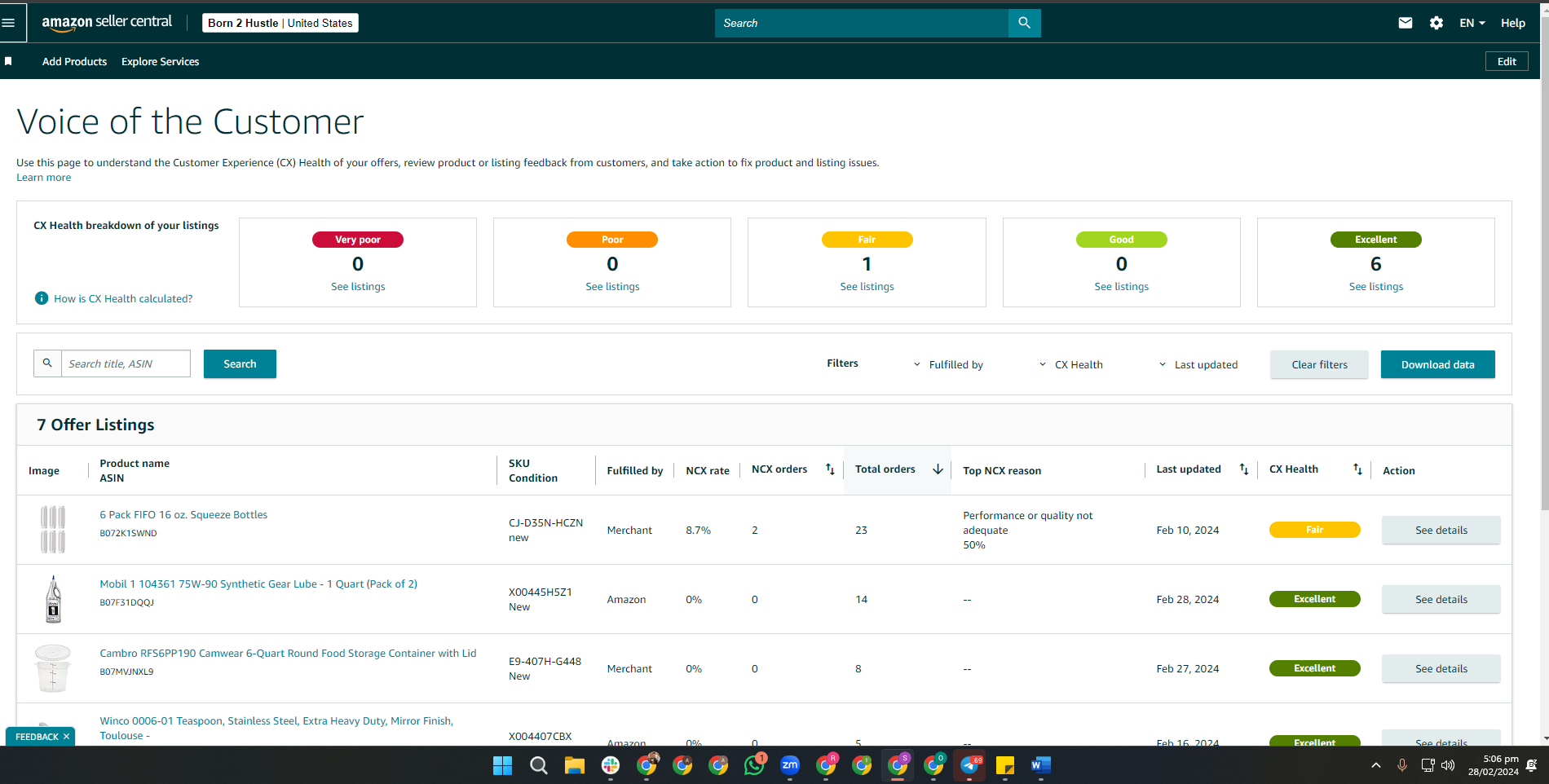Sort by Total orders descending arrow
Viewport: 1549px width, 784px height.
[x=938, y=469]
